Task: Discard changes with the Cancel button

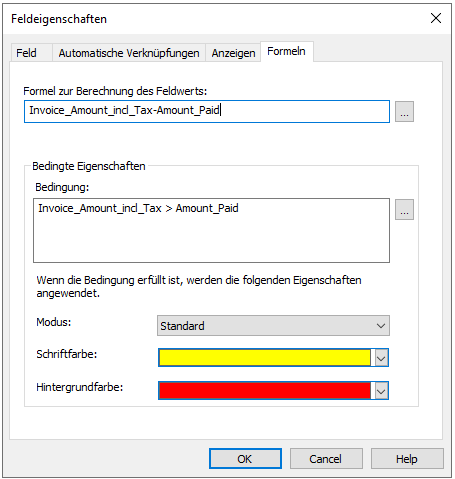Action: pyautogui.click(x=326, y=459)
